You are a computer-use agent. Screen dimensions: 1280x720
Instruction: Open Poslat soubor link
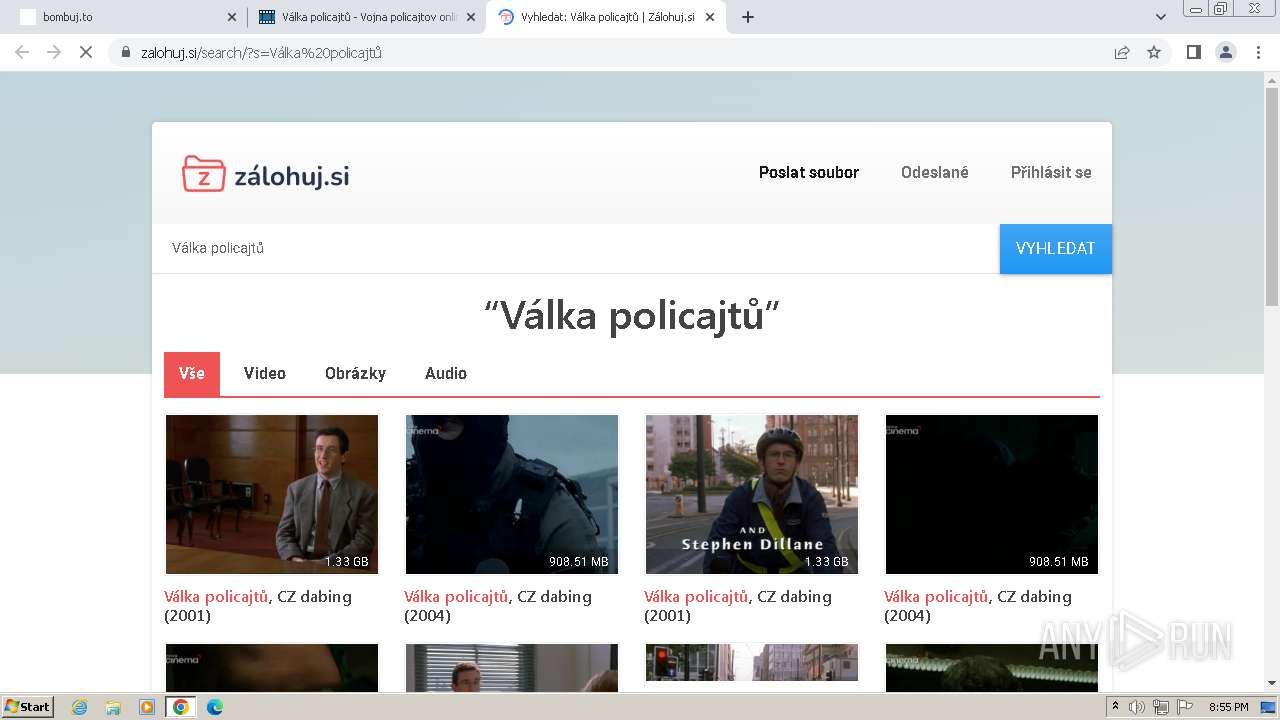[x=809, y=172]
